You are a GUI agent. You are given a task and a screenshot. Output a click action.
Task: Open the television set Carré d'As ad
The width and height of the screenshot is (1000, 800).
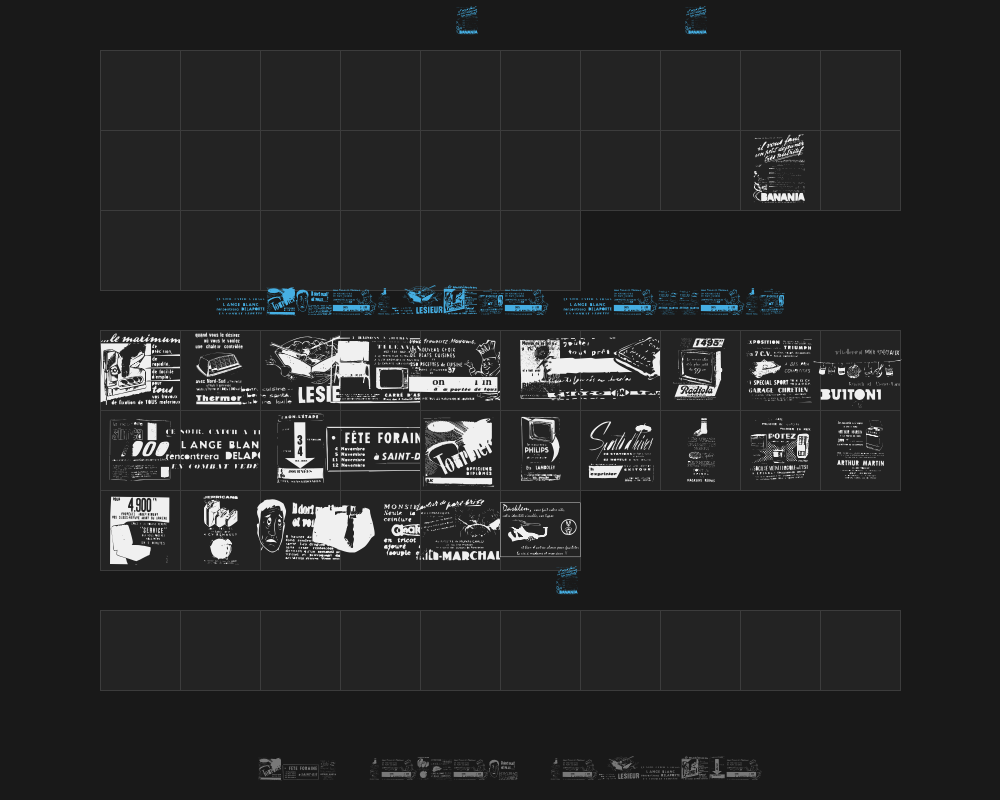pyautogui.click(x=379, y=369)
